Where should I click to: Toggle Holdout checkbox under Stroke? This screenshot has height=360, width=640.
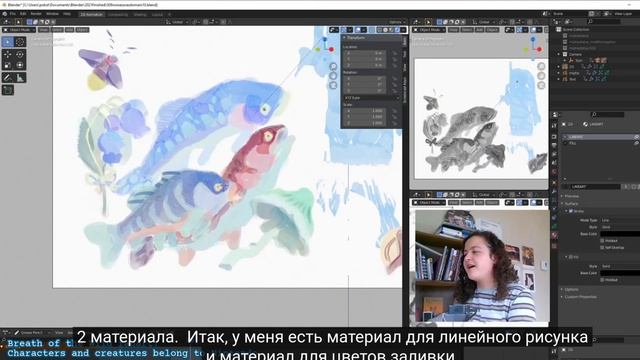click(x=602, y=241)
